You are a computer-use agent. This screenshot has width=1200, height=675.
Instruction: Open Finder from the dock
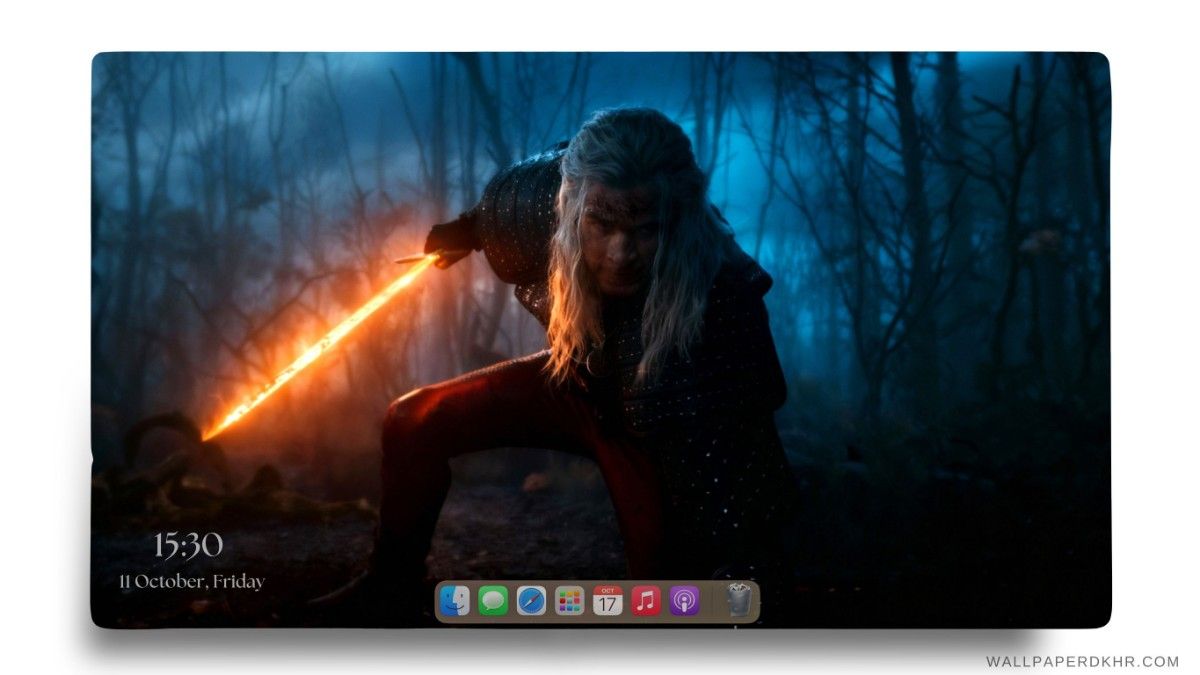pyautogui.click(x=455, y=601)
